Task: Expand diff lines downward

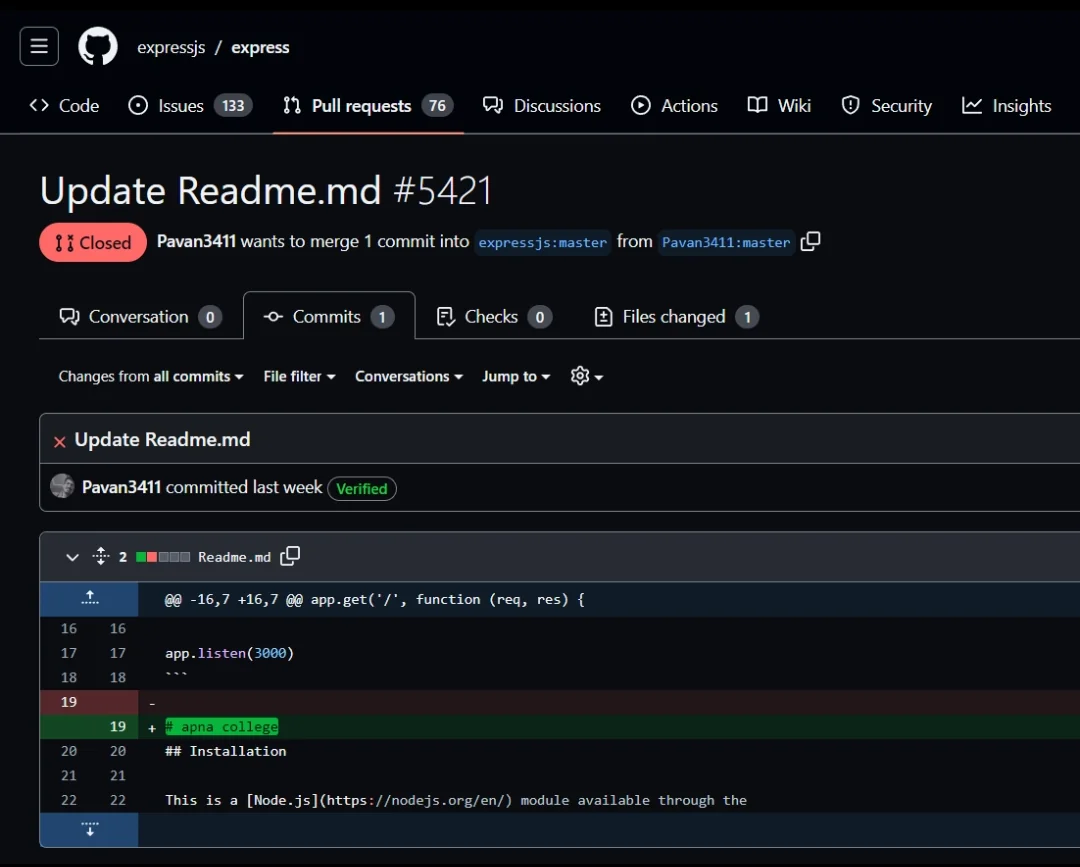Action: (89, 829)
